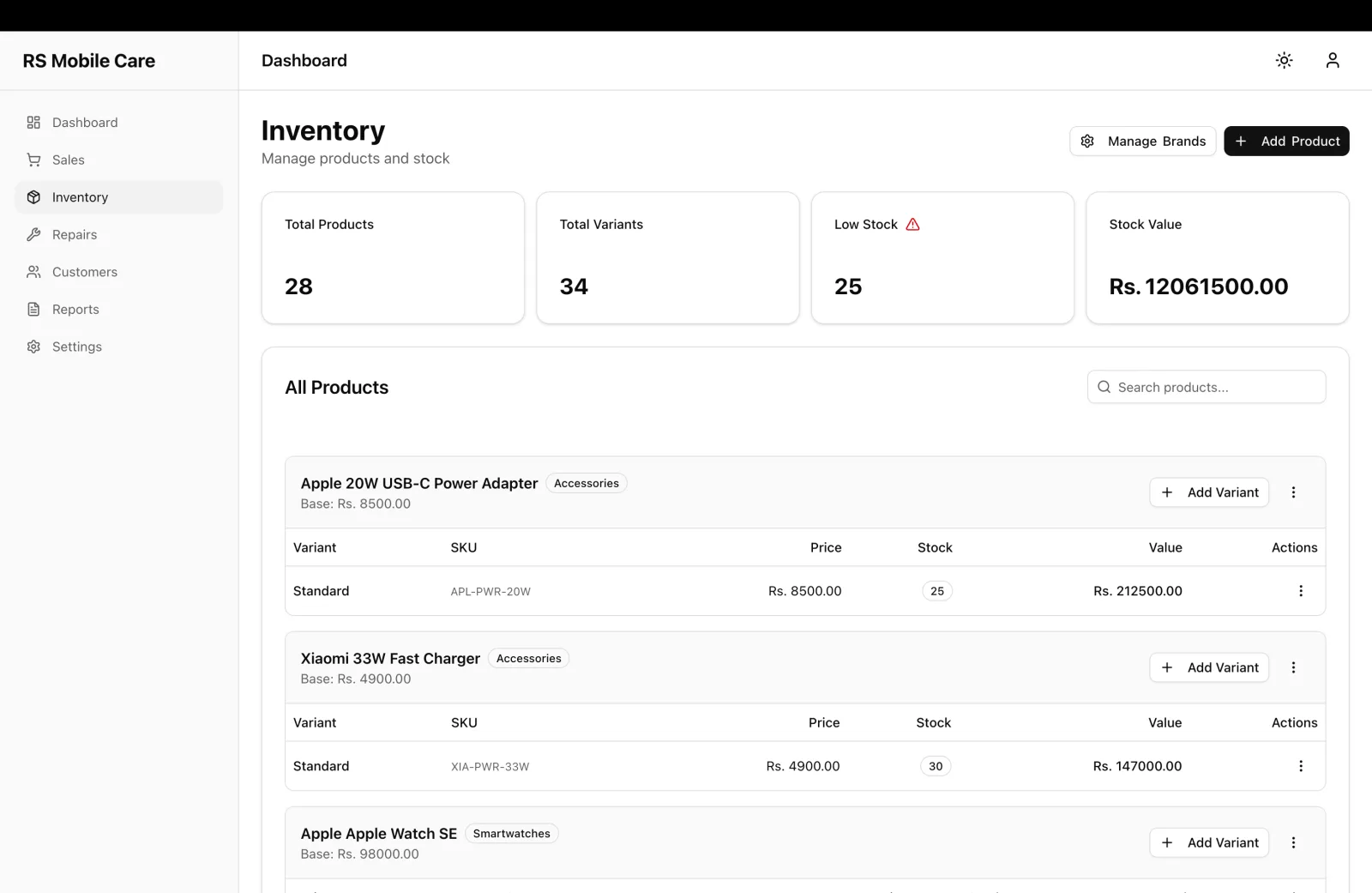Click value Rs. 212500.00 in the table
The height and width of the screenshot is (893, 1372).
click(x=1138, y=591)
